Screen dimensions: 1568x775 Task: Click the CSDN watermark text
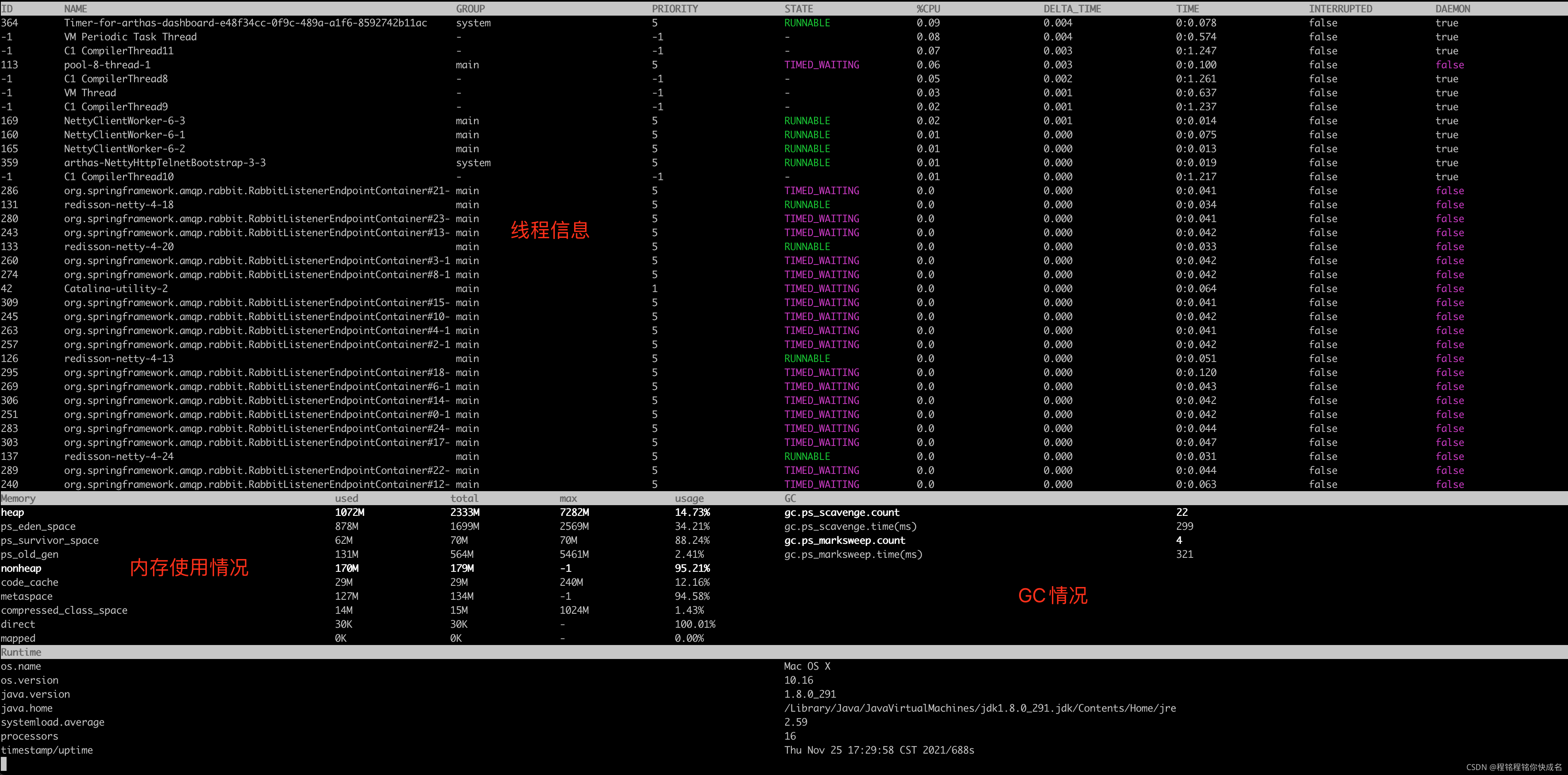[x=1513, y=767]
